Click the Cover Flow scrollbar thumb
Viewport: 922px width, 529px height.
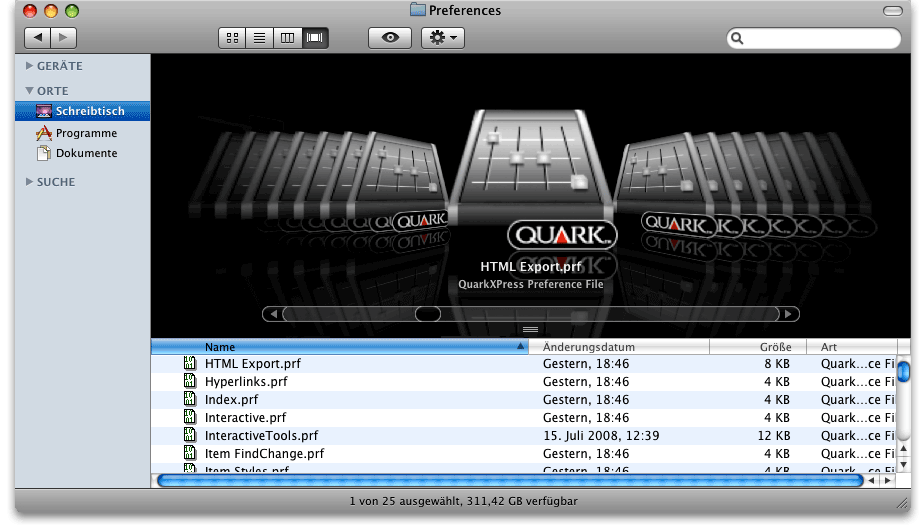tap(427, 314)
